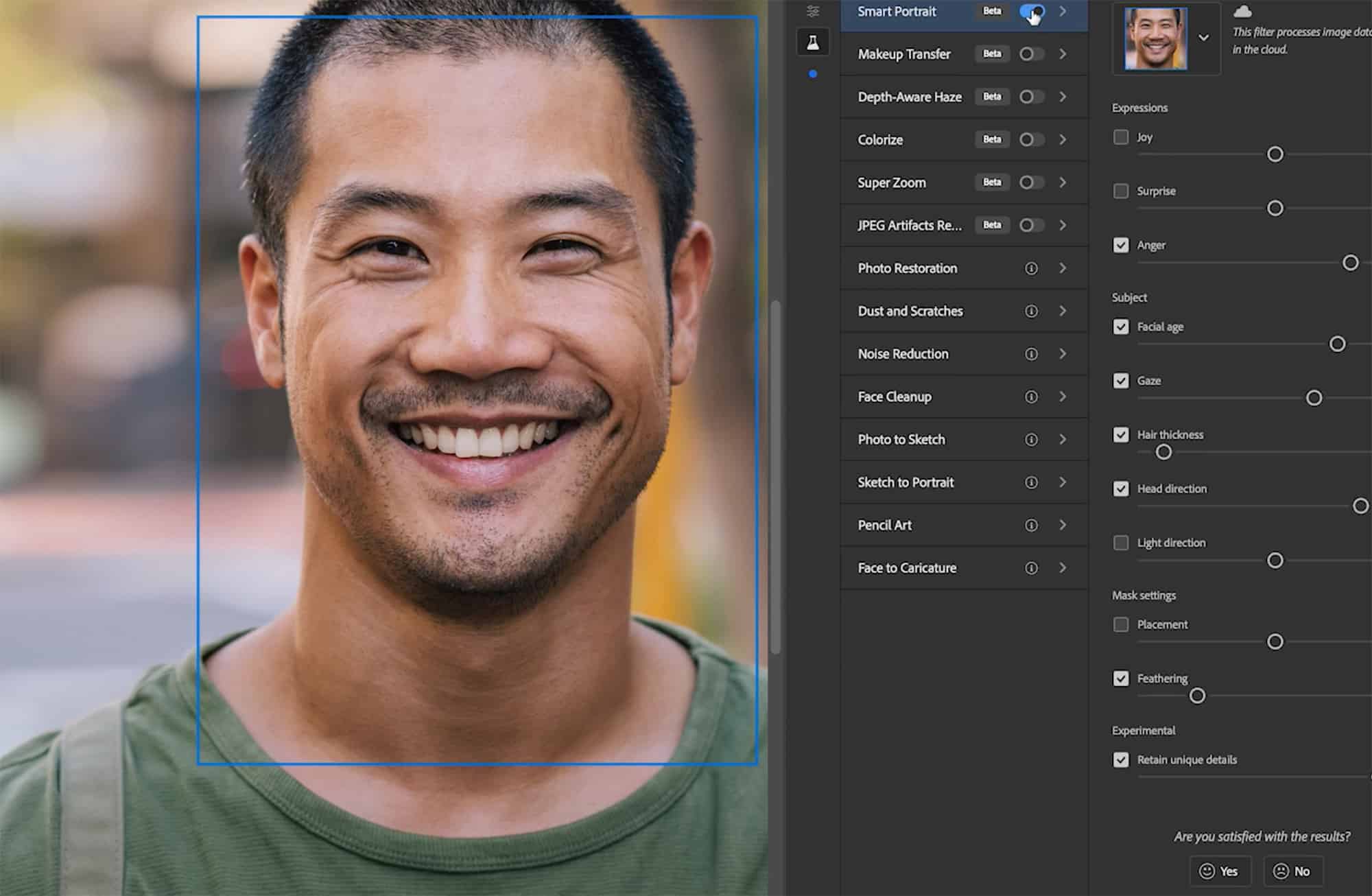The image size is (1372, 896).
Task: Expand Super Zoom filter options
Action: tap(1065, 182)
